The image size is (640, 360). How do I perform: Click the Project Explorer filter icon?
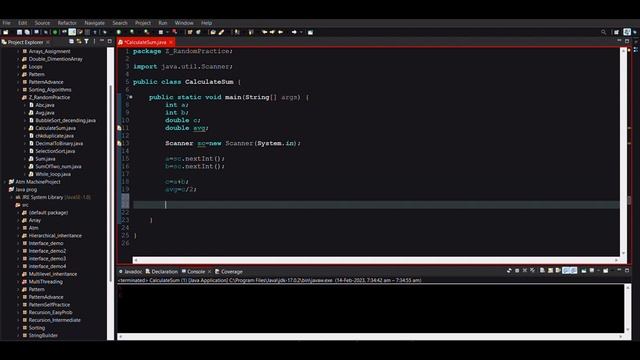coord(87,42)
